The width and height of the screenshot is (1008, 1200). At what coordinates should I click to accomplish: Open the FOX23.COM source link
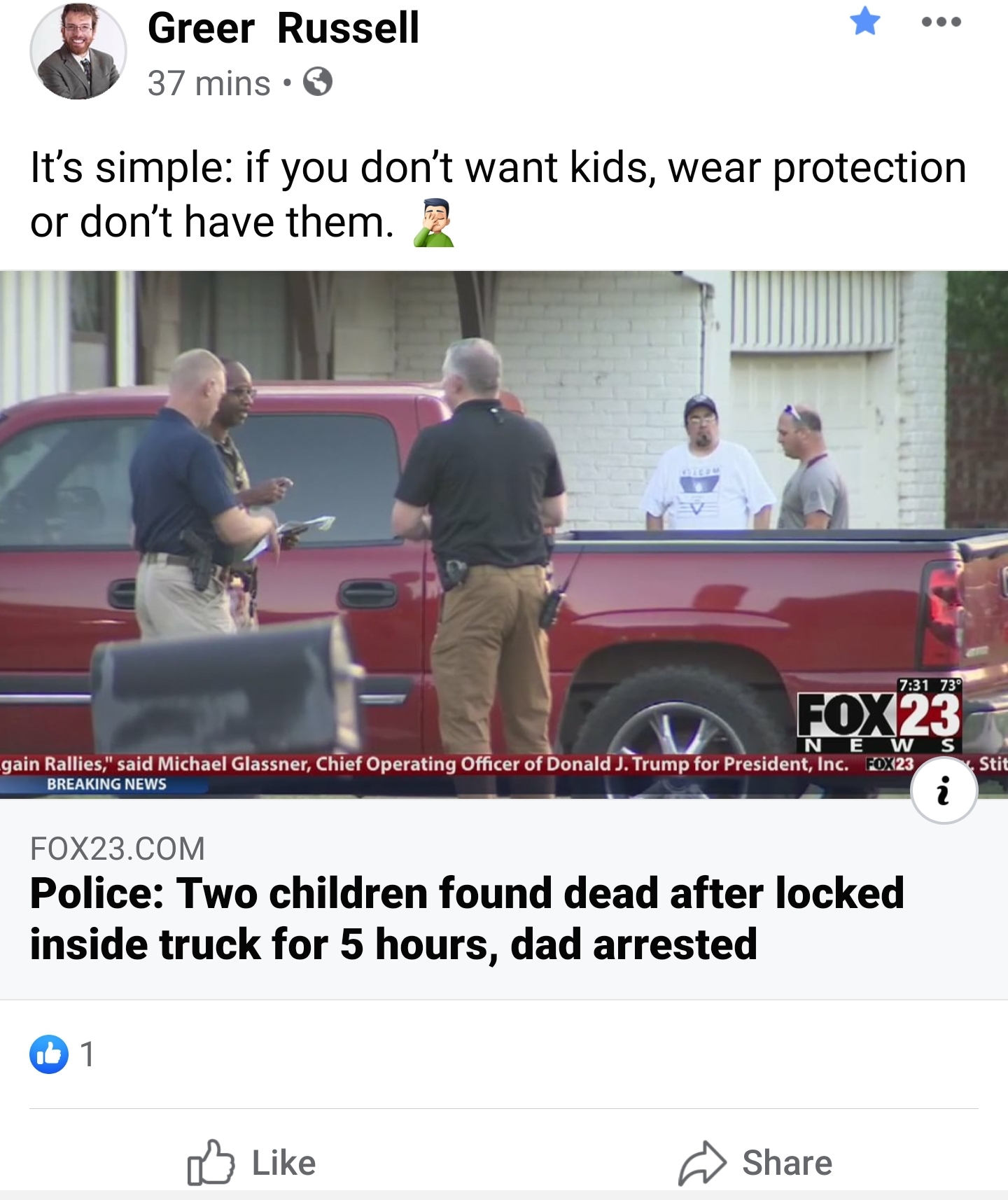[x=118, y=849]
